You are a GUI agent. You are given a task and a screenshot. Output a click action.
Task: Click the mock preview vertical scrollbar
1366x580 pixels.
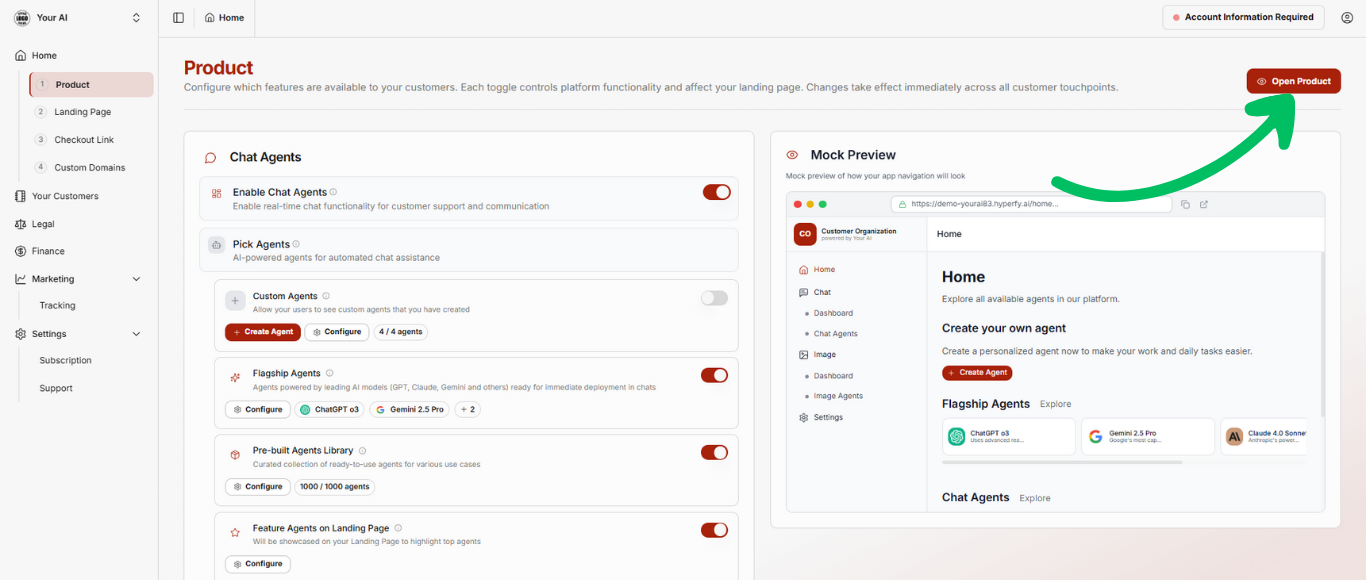click(x=1321, y=333)
